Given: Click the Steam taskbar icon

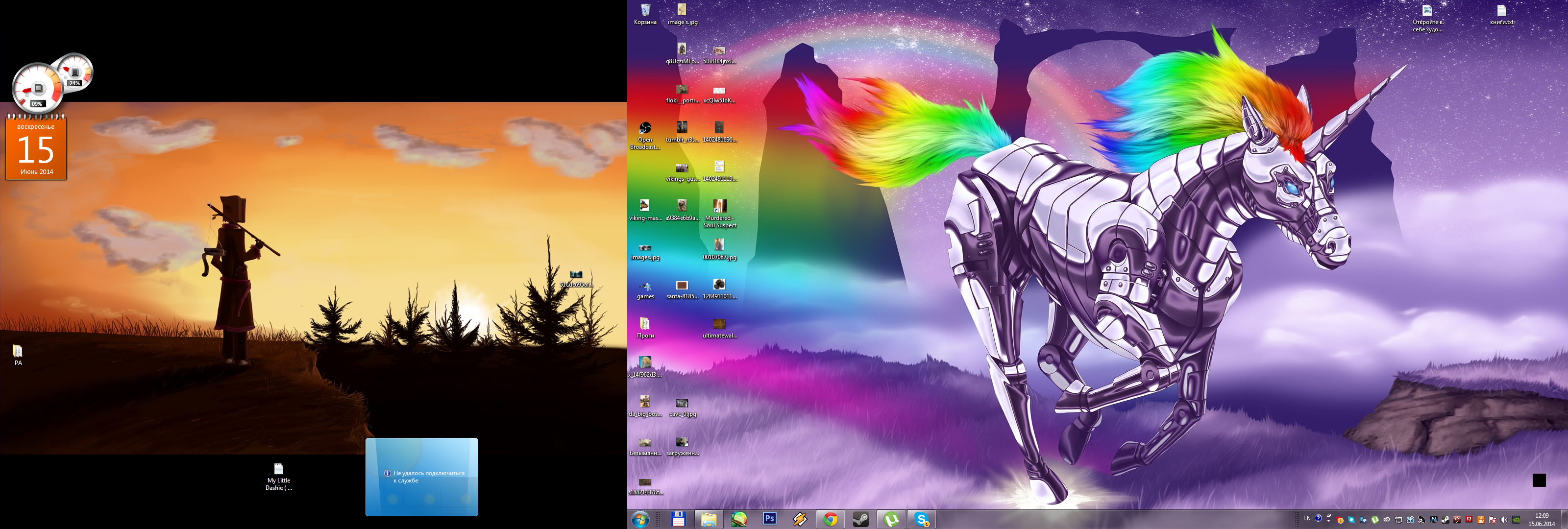Looking at the screenshot, I should [x=861, y=519].
